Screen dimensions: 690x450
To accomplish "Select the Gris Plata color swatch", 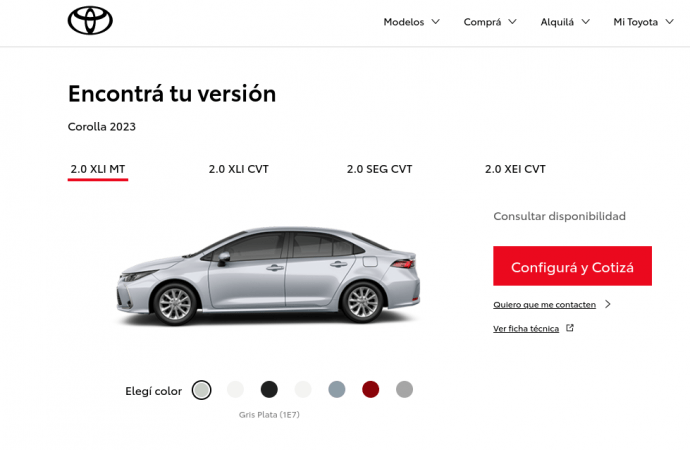I will pyautogui.click(x=202, y=390).
